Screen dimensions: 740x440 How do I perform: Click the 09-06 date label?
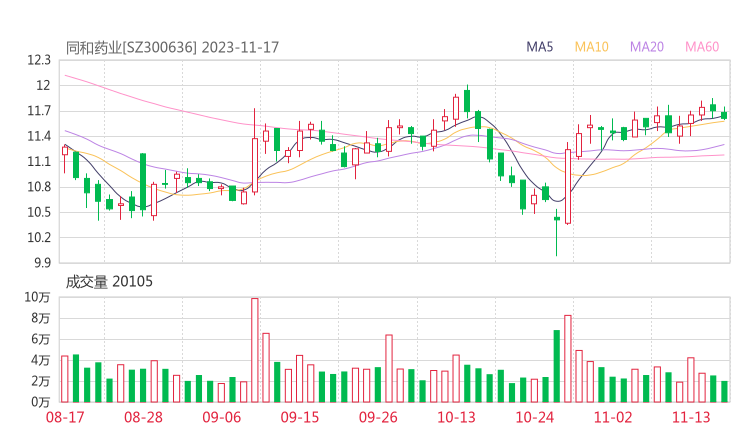[221, 417]
